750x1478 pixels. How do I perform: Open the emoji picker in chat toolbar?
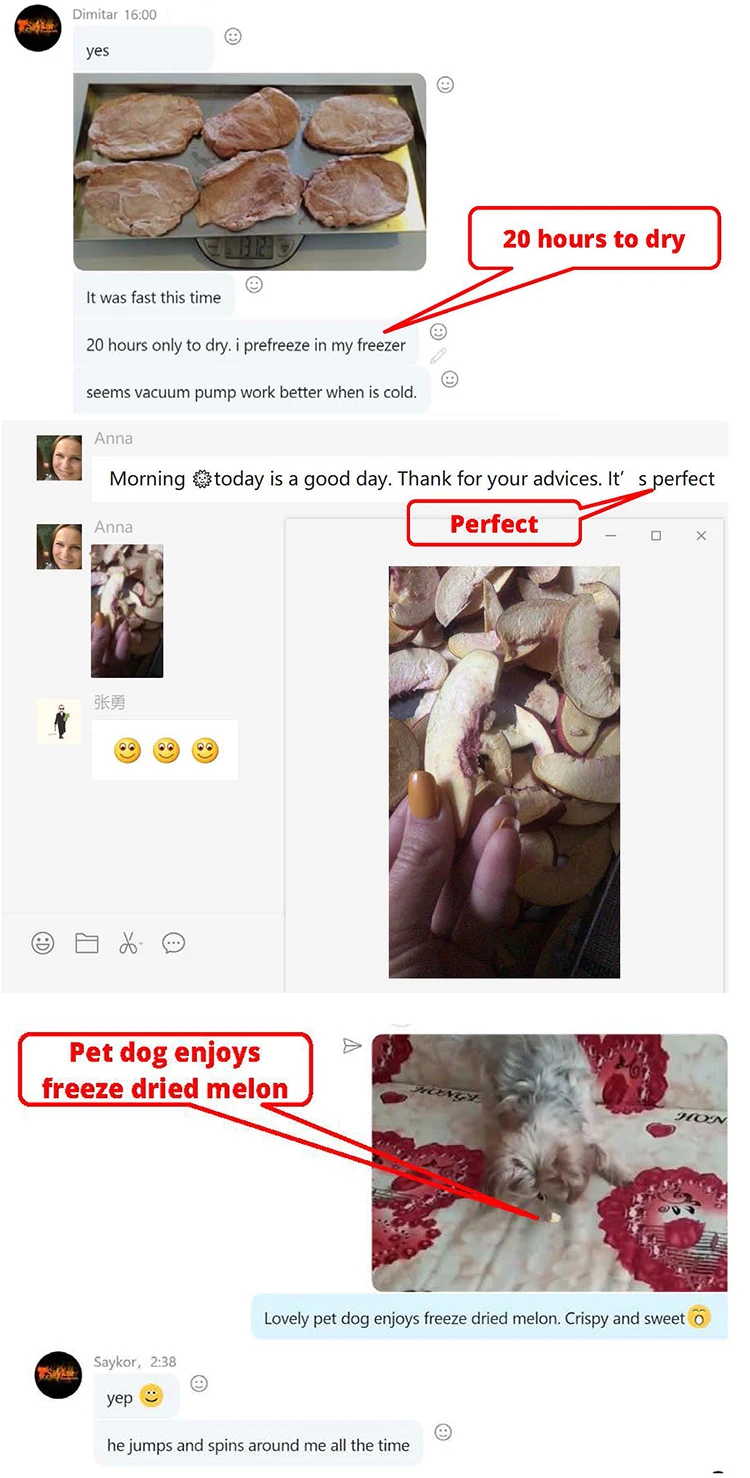pos(43,943)
